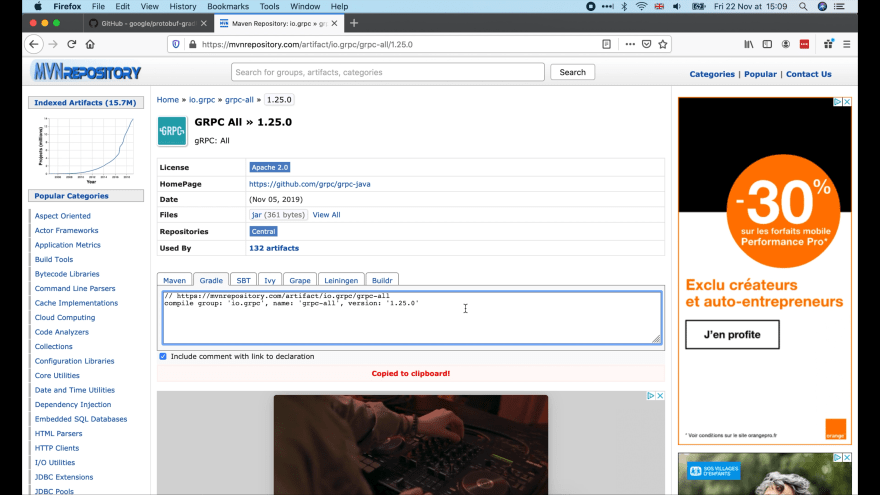Click the io.grpc breadcrumb link

(201, 100)
